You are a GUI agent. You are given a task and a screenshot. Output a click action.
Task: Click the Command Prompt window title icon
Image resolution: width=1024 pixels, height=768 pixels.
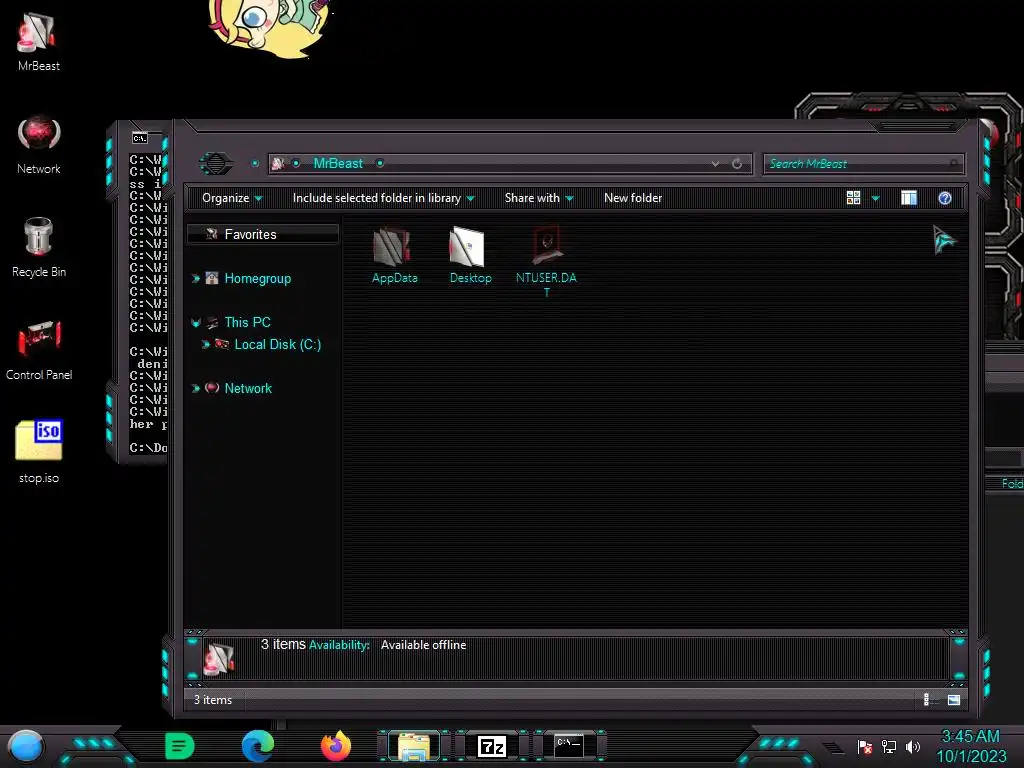coord(140,138)
